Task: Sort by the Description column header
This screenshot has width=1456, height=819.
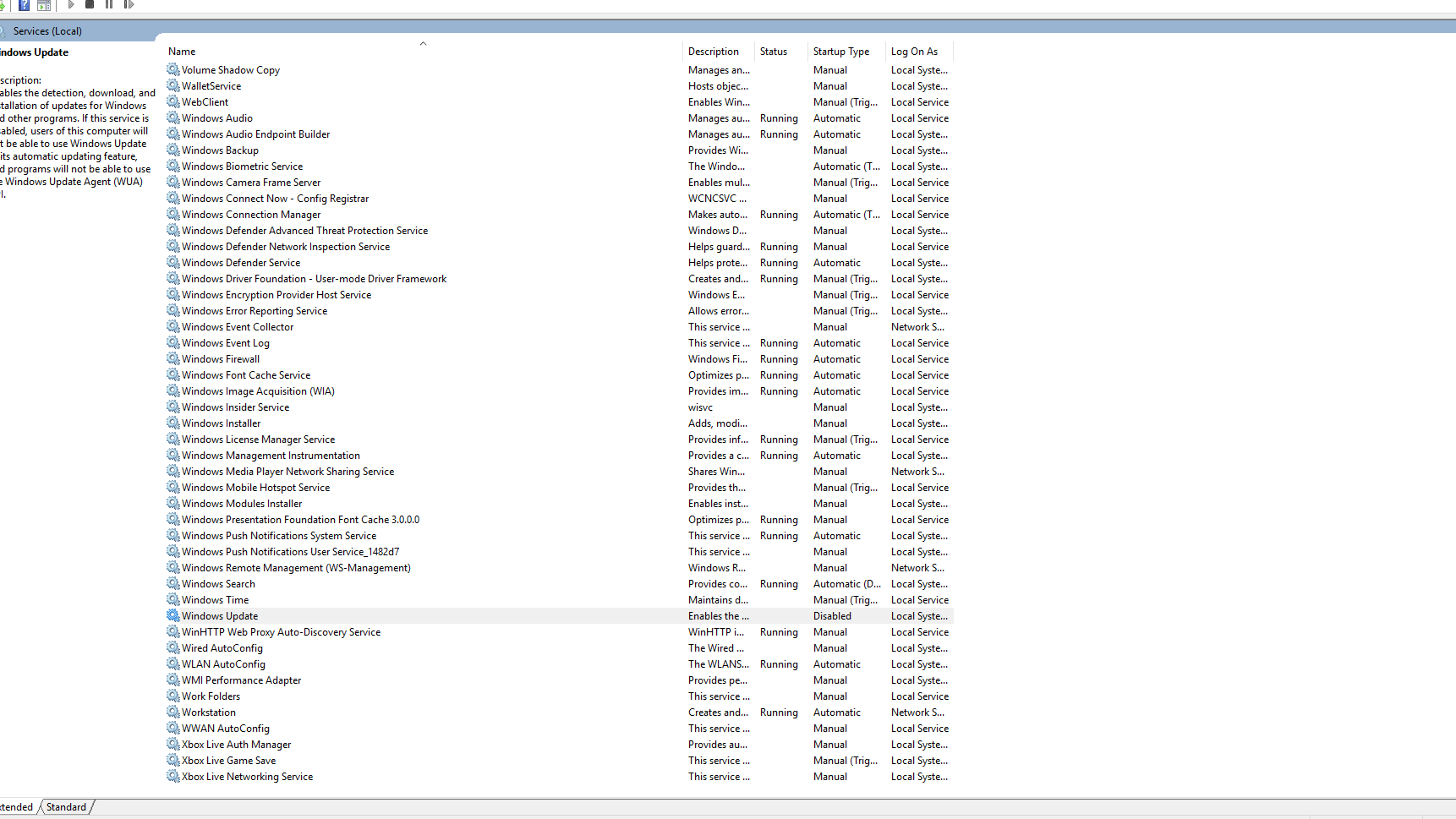Action: pyautogui.click(x=718, y=52)
